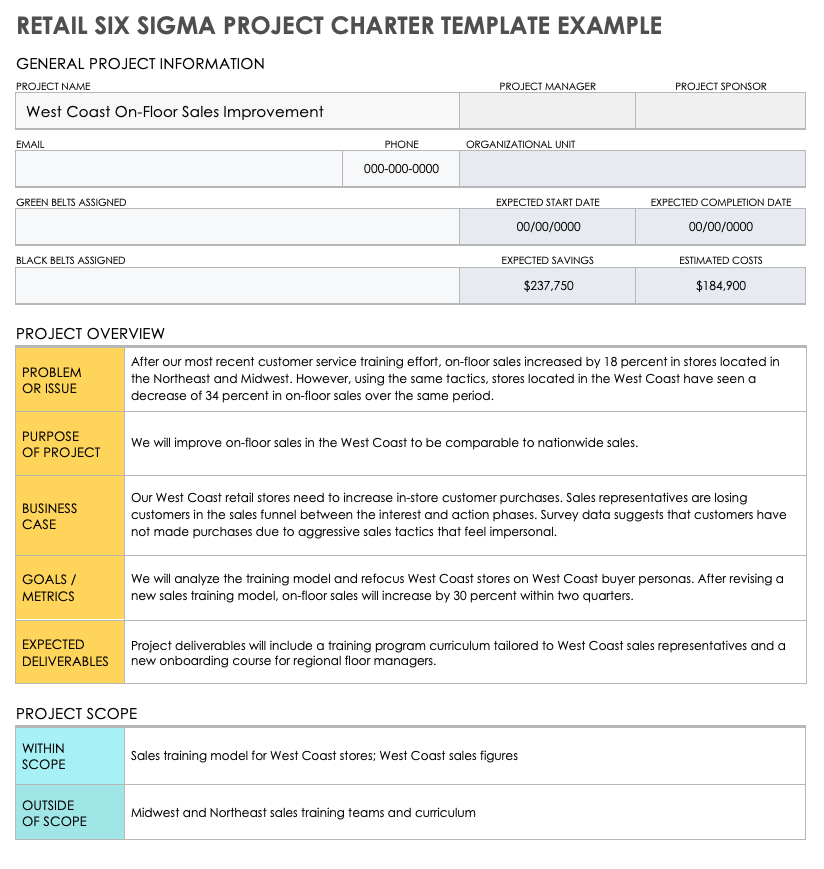Focus the Black Belts Assigned field
824x869 pixels.
(237, 285)
